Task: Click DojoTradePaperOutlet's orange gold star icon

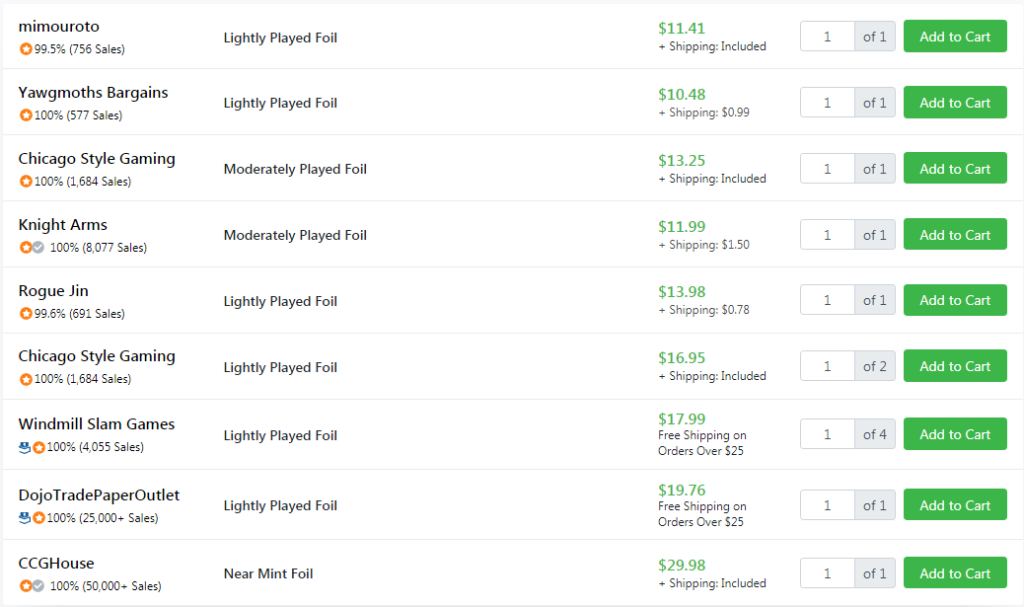Action: (x=39, y=518)
